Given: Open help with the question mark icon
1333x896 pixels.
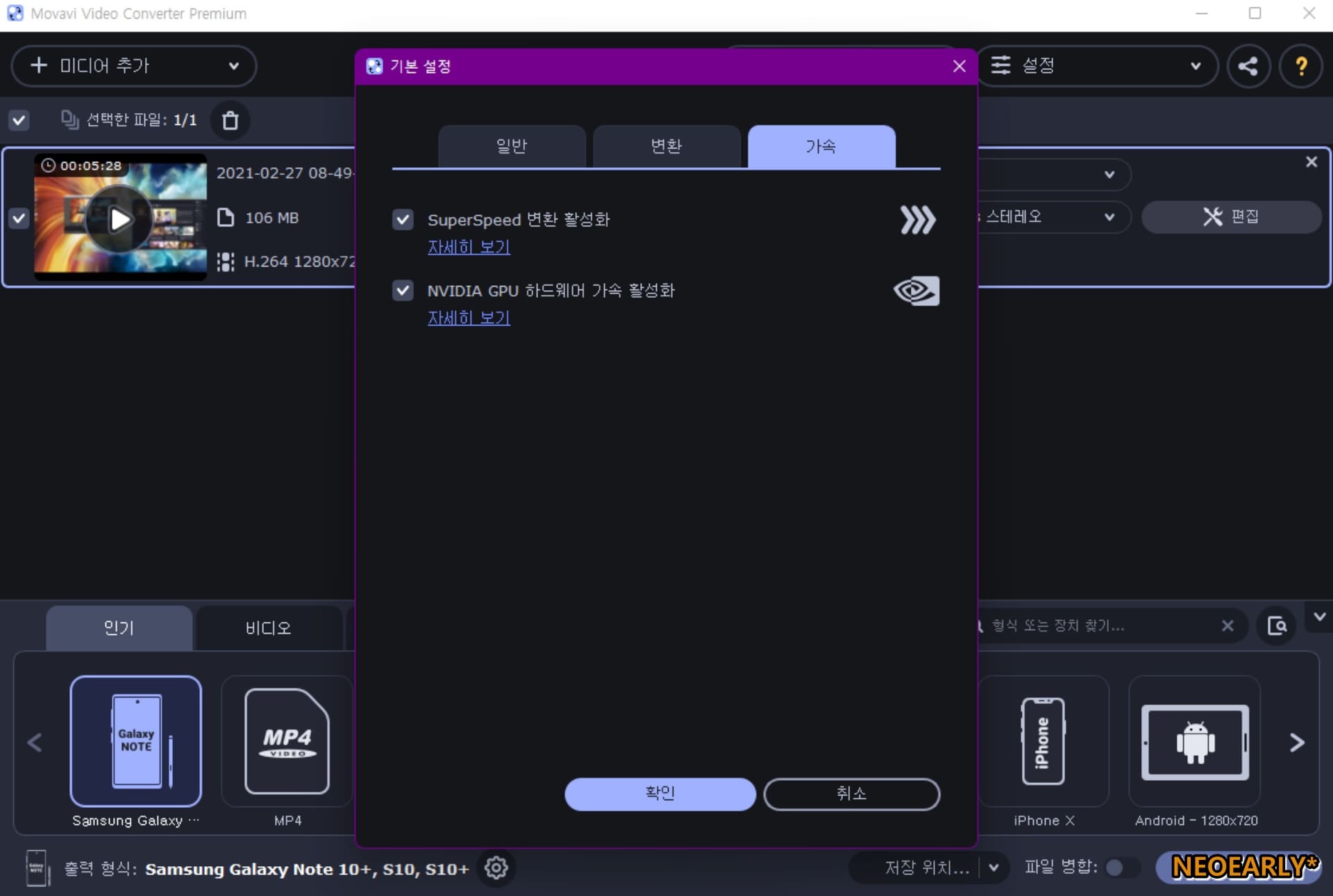Looking at the screenshot, I should [1300, 66].
